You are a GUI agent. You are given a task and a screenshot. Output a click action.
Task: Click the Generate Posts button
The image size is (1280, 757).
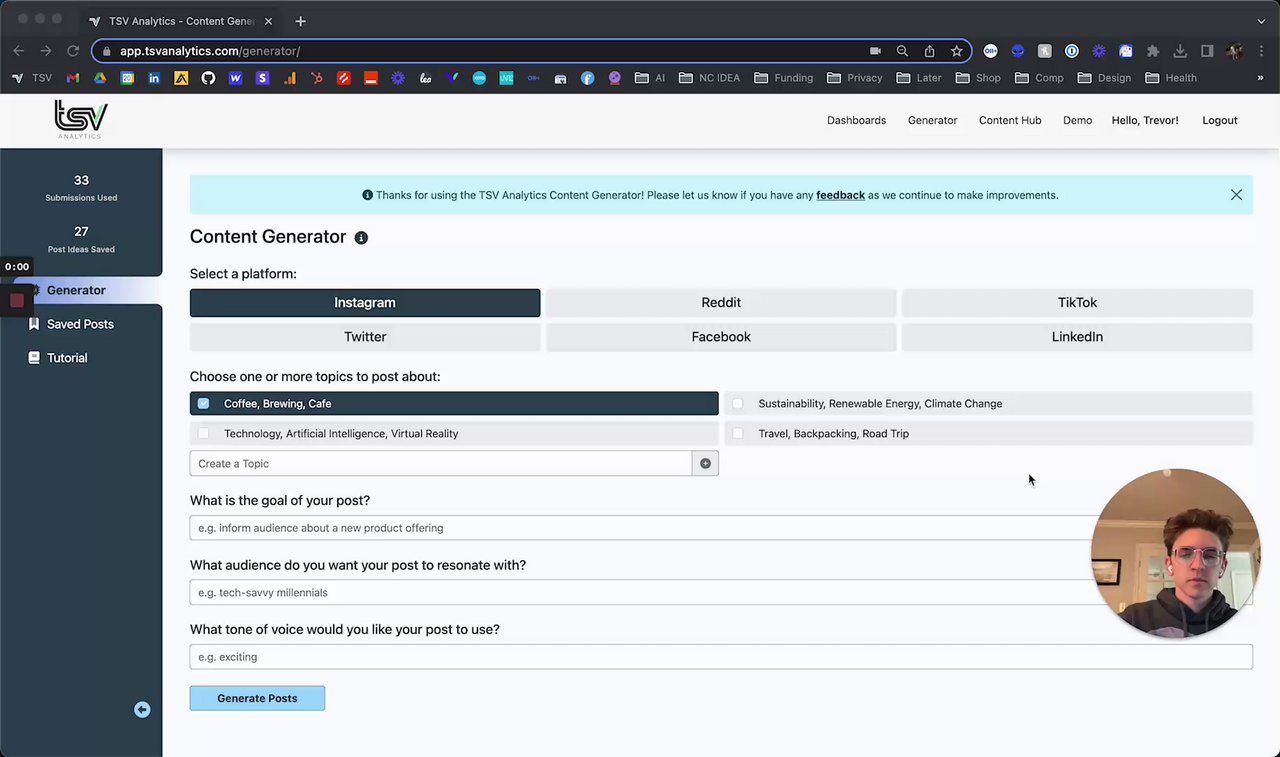point(257,698)
